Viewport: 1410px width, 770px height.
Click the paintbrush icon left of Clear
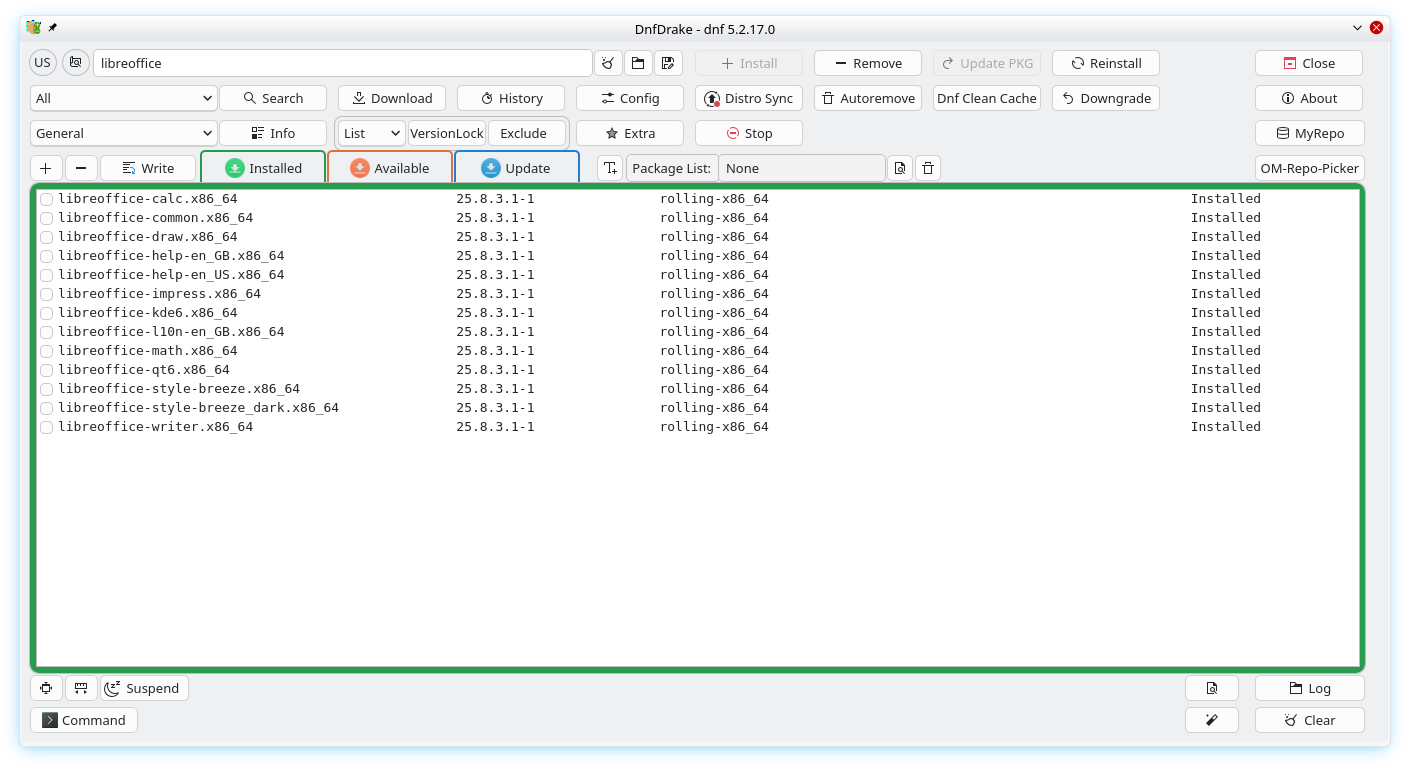click(x=1211, y=720)
